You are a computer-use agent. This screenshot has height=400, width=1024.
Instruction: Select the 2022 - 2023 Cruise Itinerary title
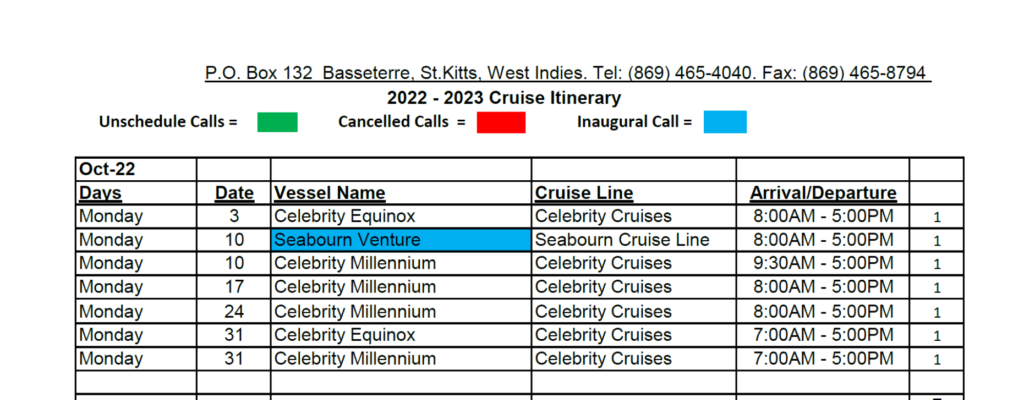click(x=504, y=98)
